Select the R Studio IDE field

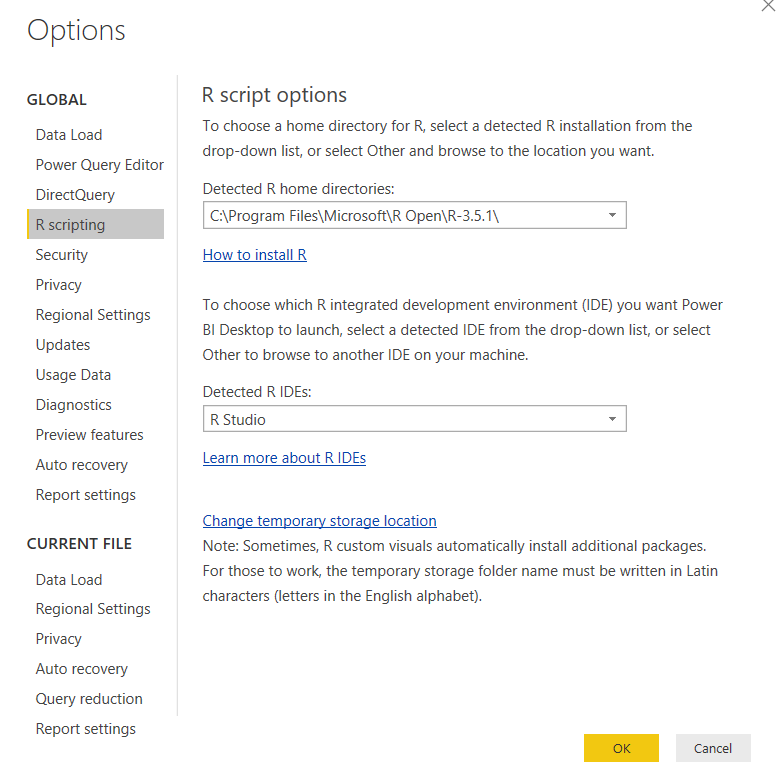pos(414,419)
